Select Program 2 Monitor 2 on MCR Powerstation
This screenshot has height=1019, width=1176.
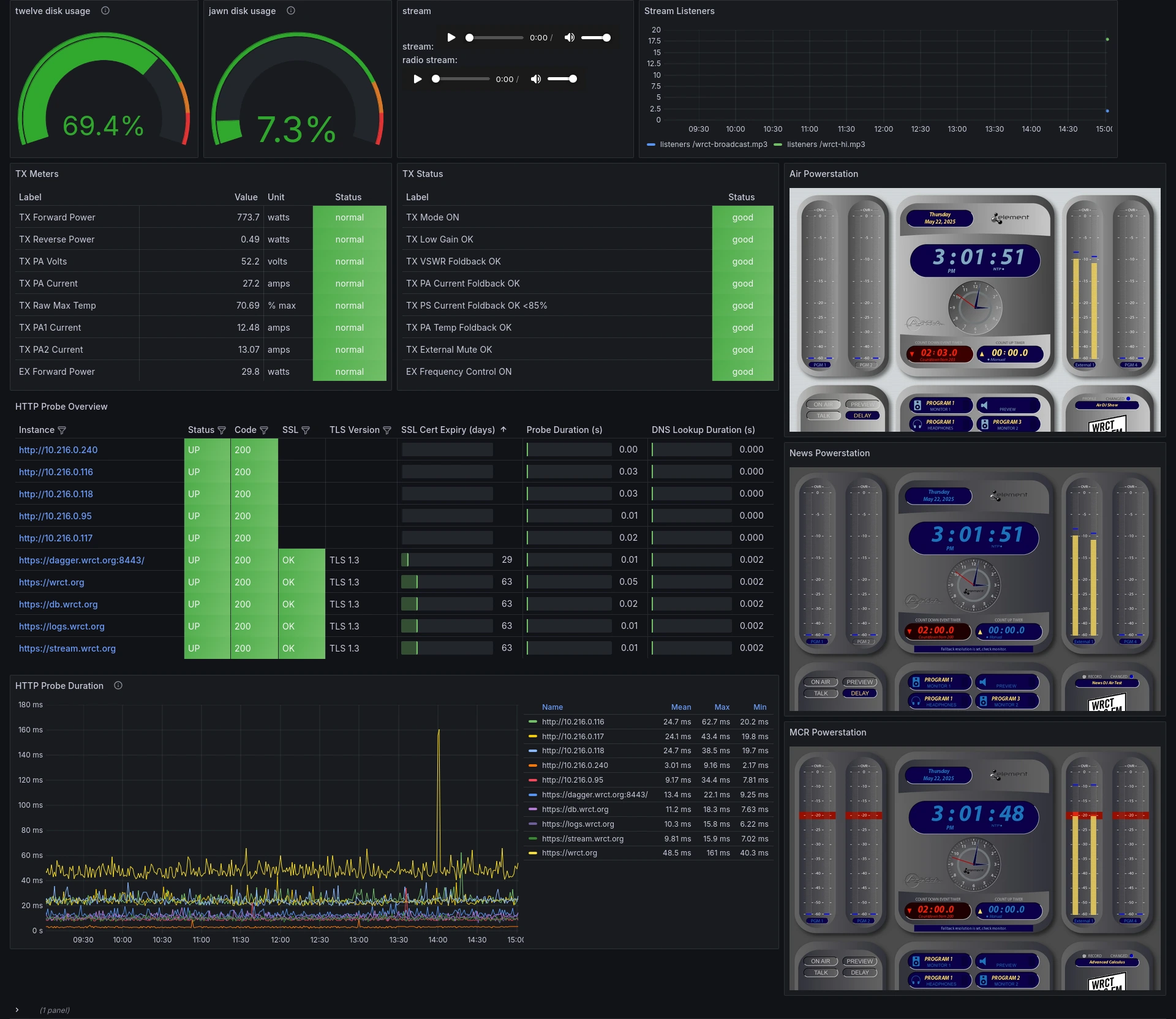click(1006, 980)
